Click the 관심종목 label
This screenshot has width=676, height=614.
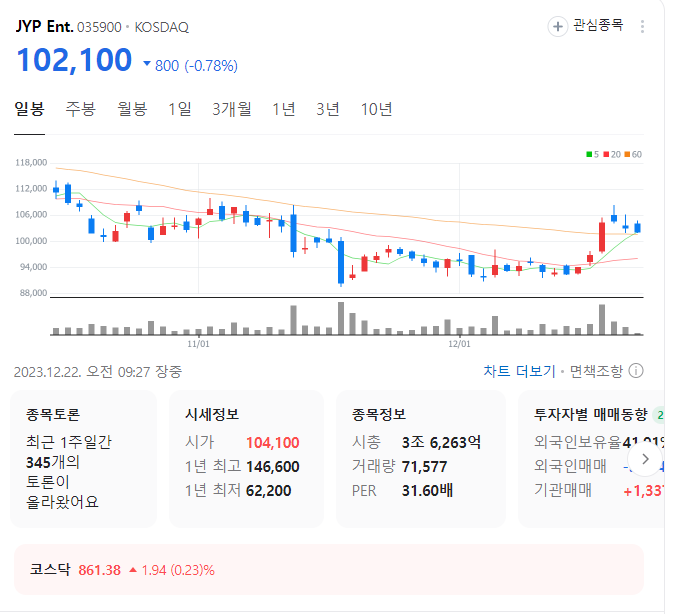pyautogui.click(x=598, y=25)
